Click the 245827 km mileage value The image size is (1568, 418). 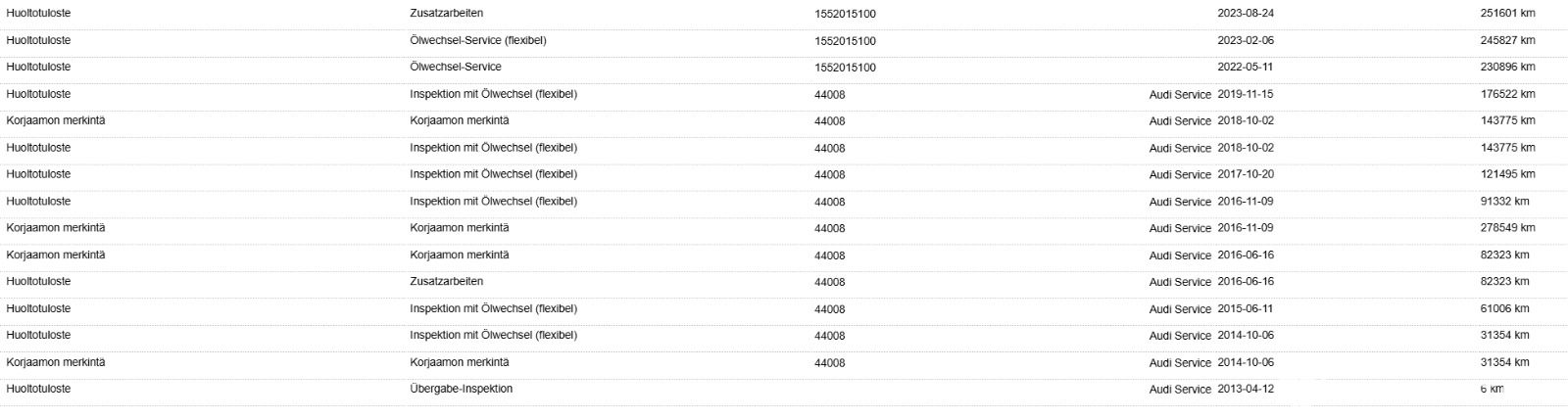pos(1507,41)
